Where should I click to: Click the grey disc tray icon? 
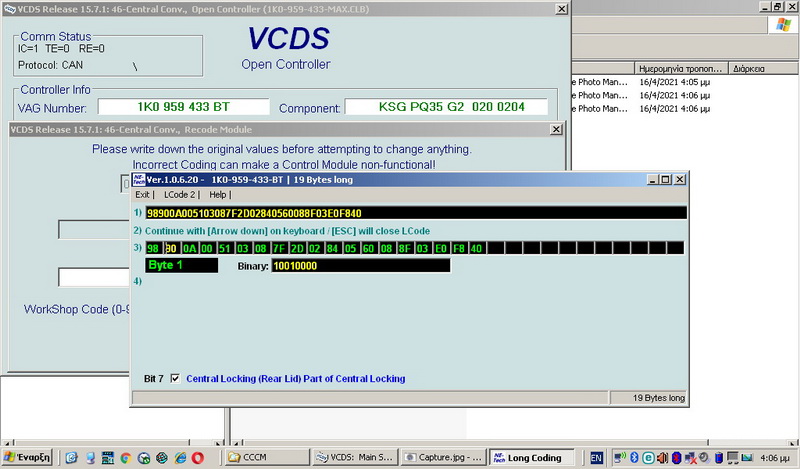tap(704, 458)
